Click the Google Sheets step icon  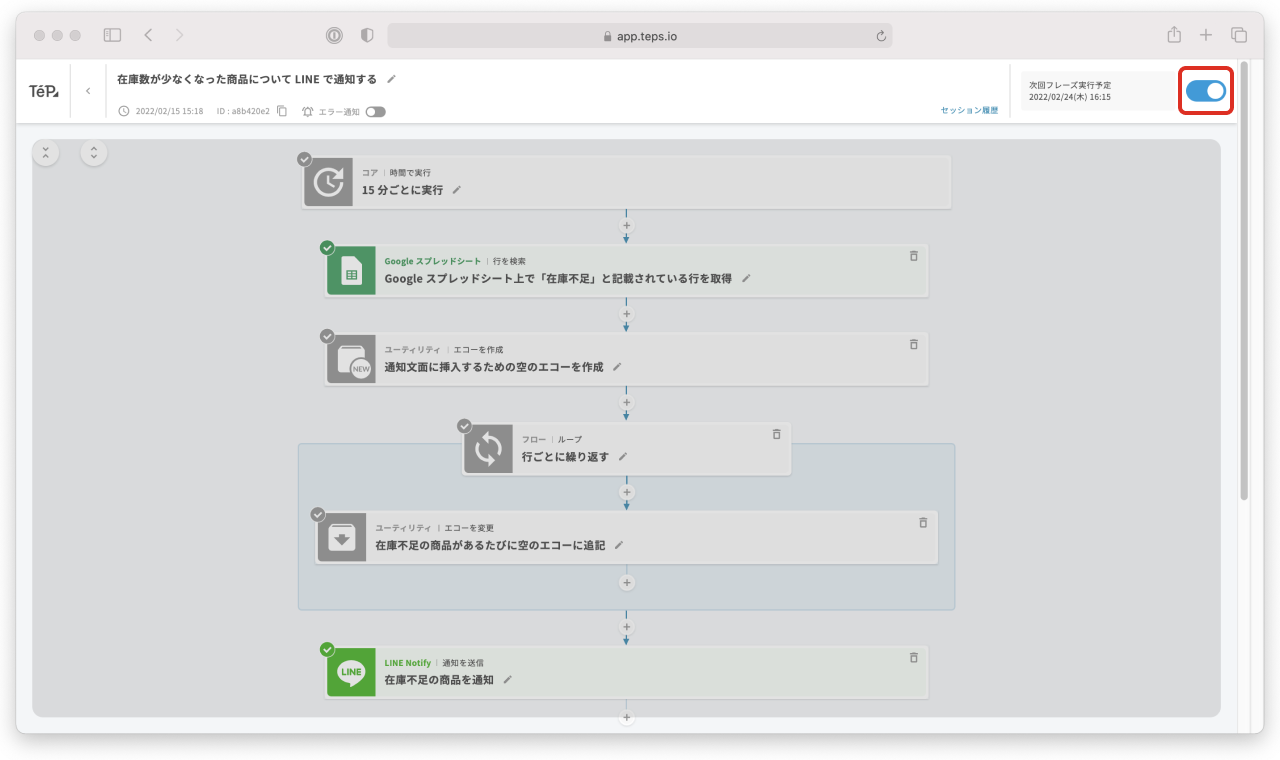(351, 271)
